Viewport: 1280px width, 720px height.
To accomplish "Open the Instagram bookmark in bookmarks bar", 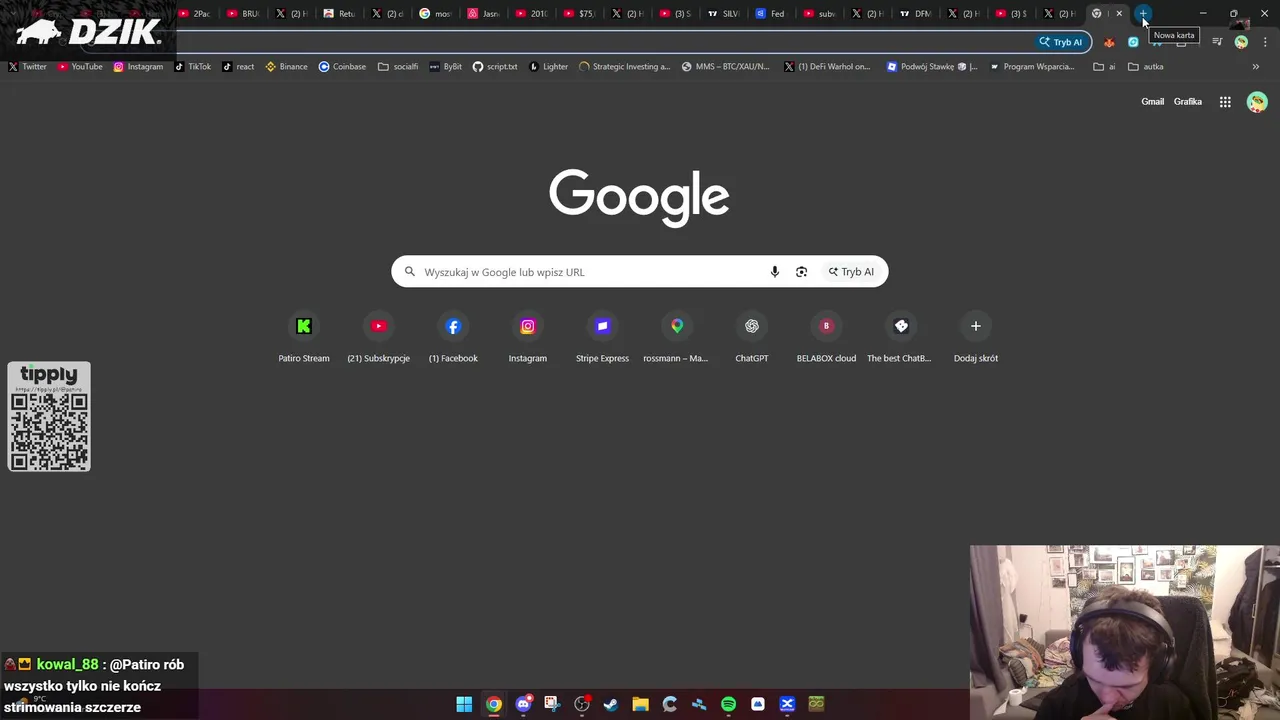I will point(138,67).
